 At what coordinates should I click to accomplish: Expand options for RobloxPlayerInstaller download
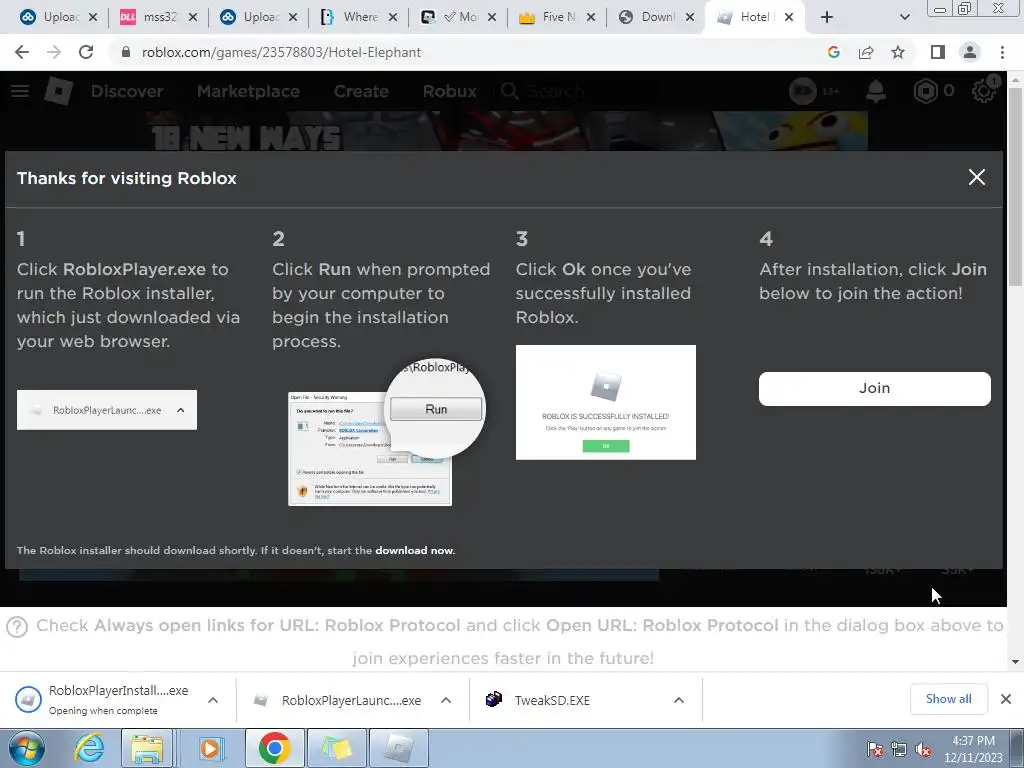213,700
